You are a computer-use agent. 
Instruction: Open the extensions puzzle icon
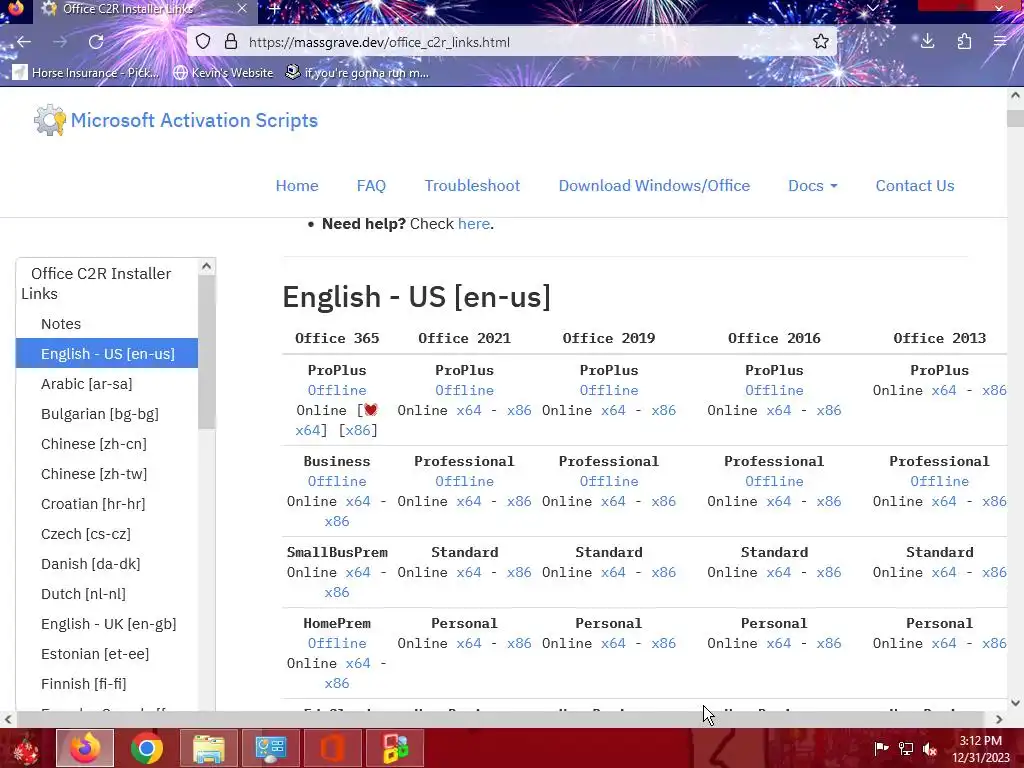[964, 42]
